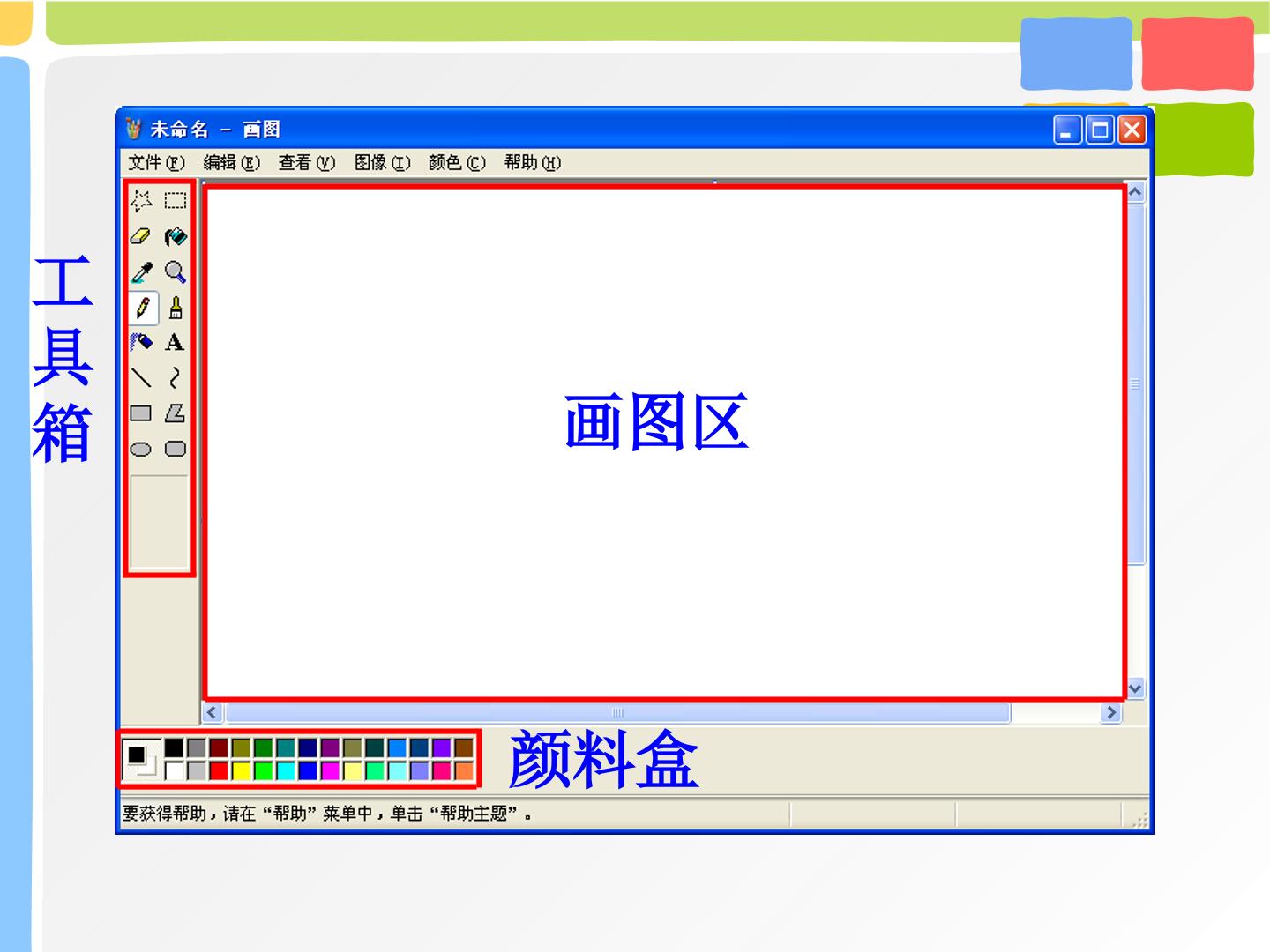Select the Free-Form Select tool
Screen dimensions: 1270x952
coord(141,201)
